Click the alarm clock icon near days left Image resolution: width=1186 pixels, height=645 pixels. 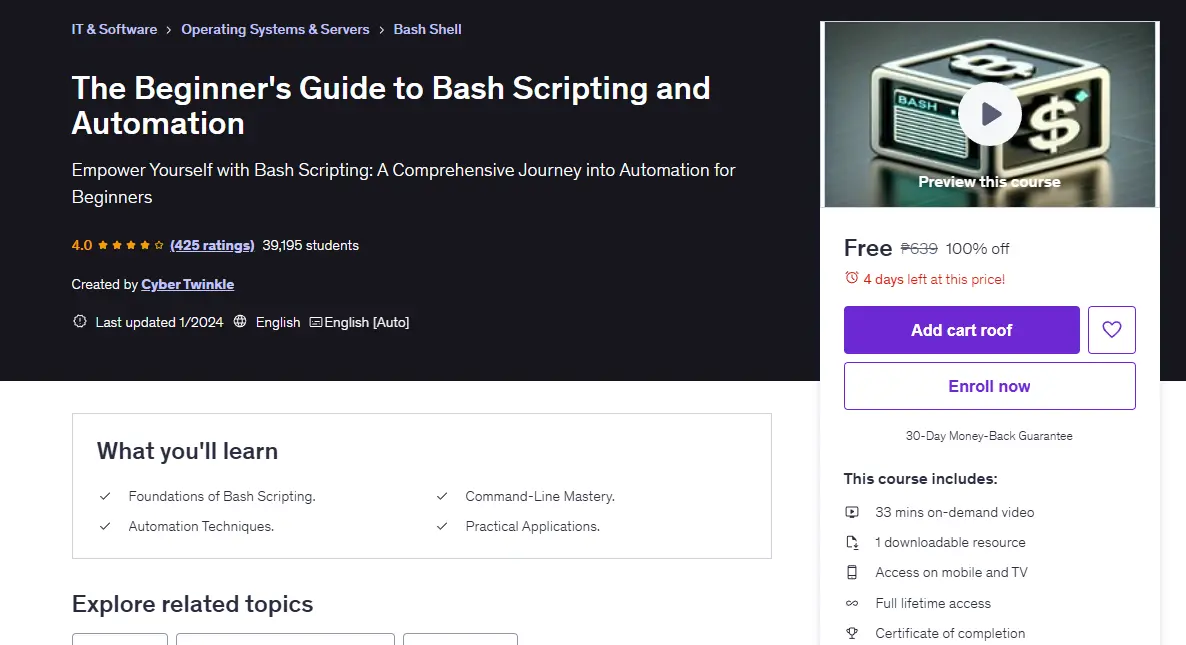pos(852,278)
